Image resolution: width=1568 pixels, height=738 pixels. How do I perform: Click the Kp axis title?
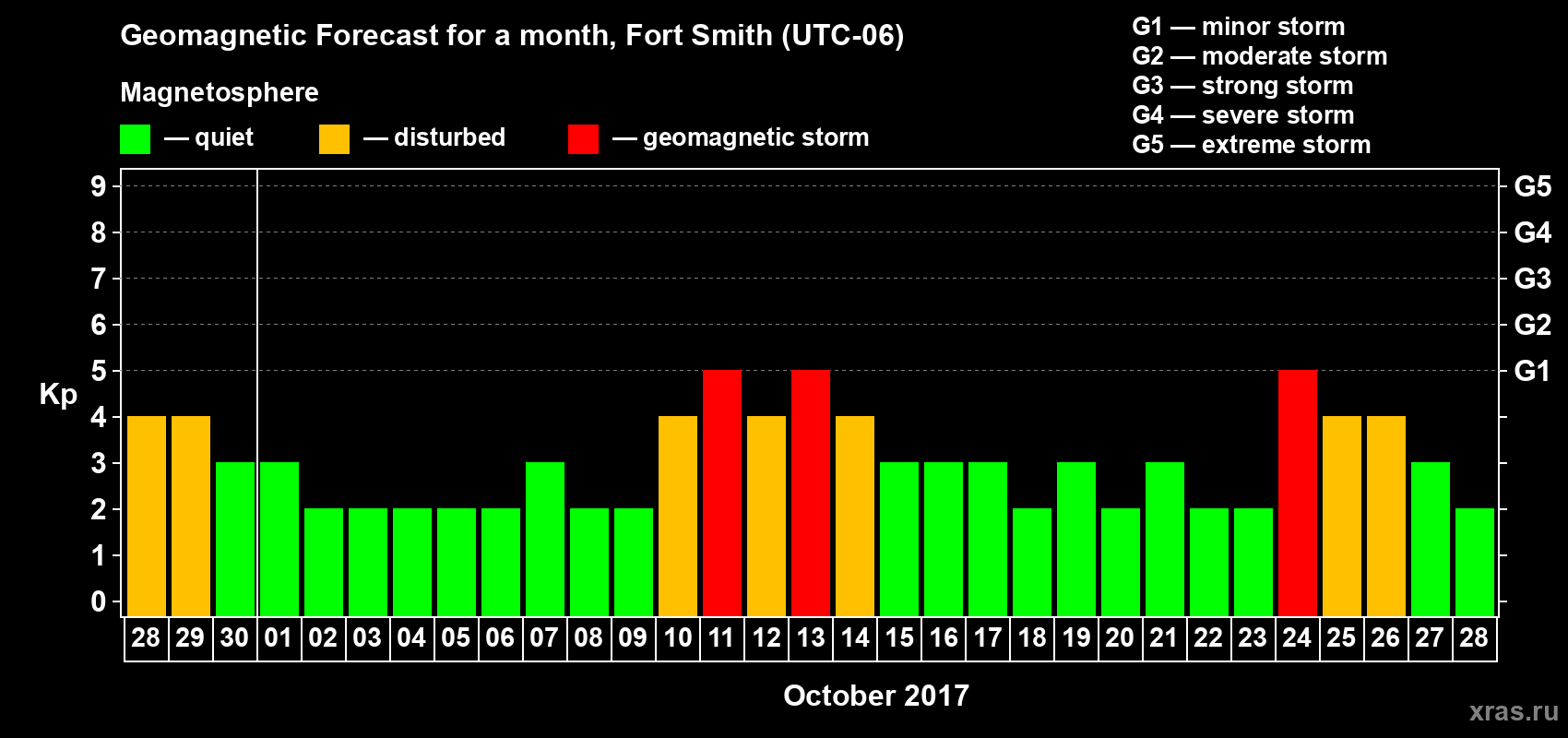coord(58,395)
